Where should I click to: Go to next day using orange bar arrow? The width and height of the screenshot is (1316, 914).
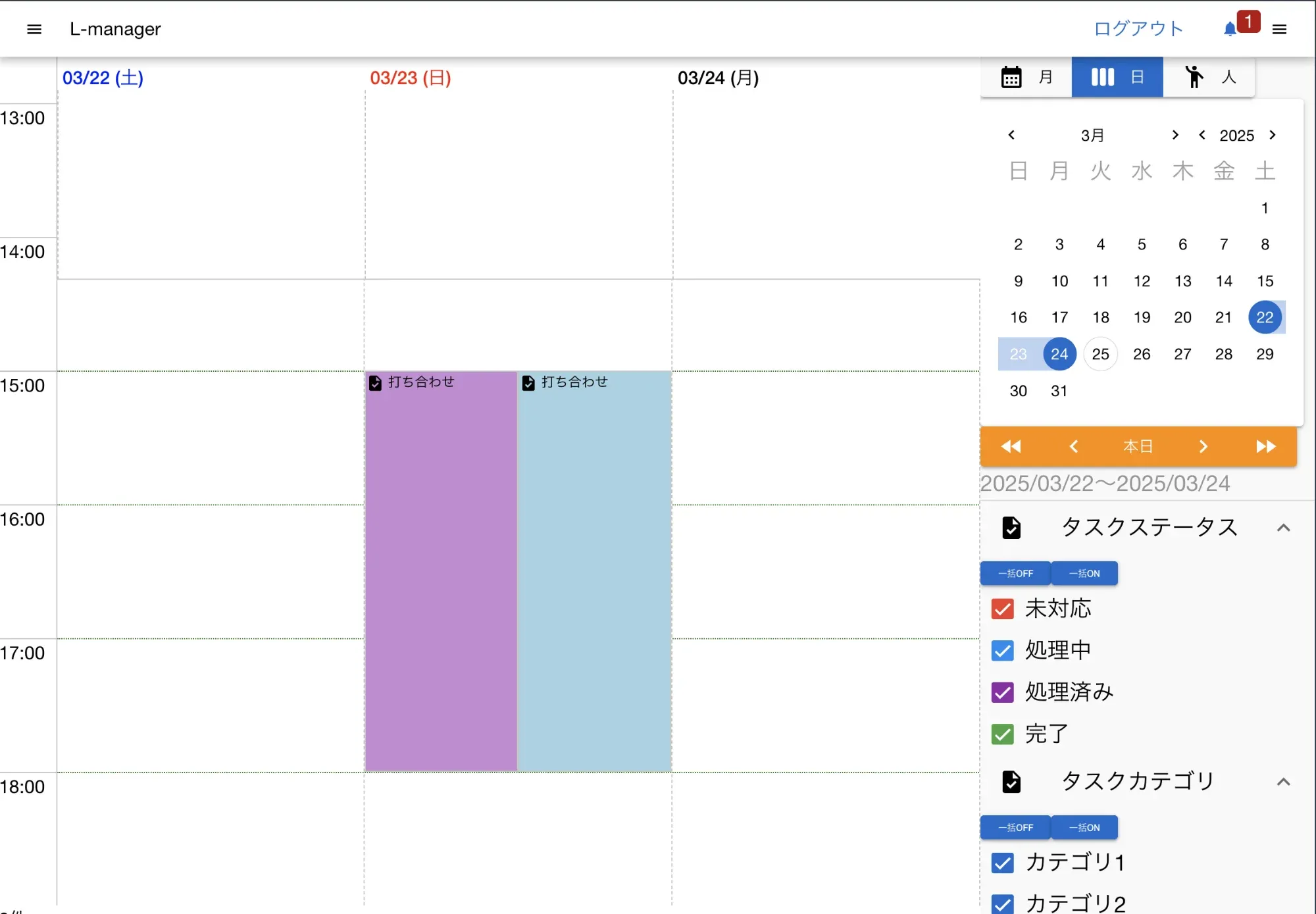(1203, 447)
